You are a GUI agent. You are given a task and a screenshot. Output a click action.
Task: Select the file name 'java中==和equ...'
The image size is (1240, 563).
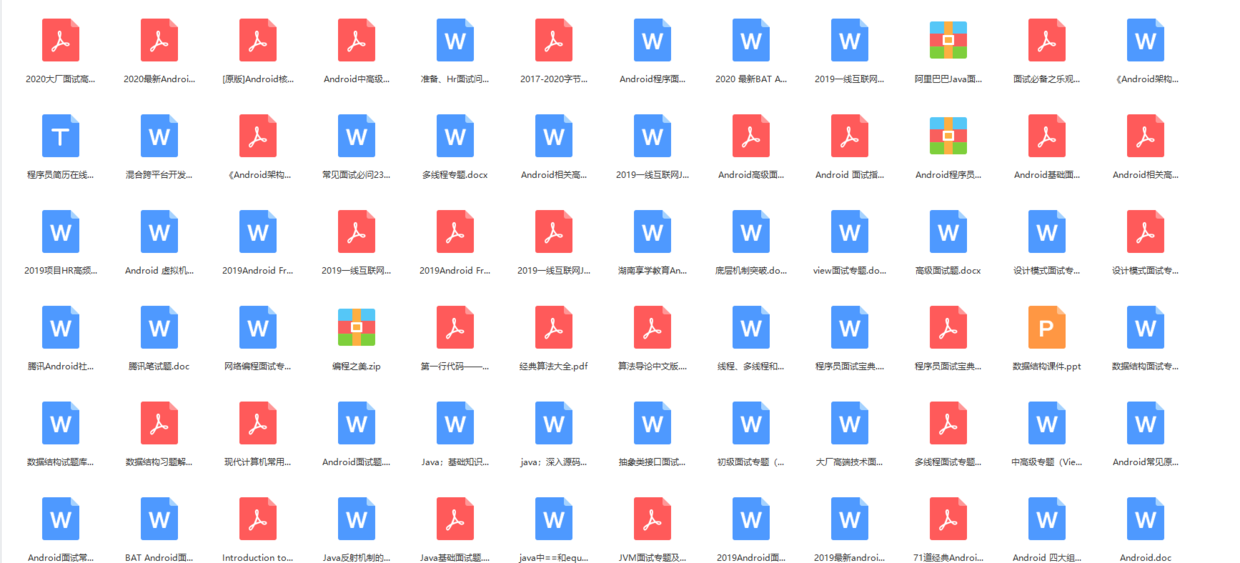click(x=553, y=558)
